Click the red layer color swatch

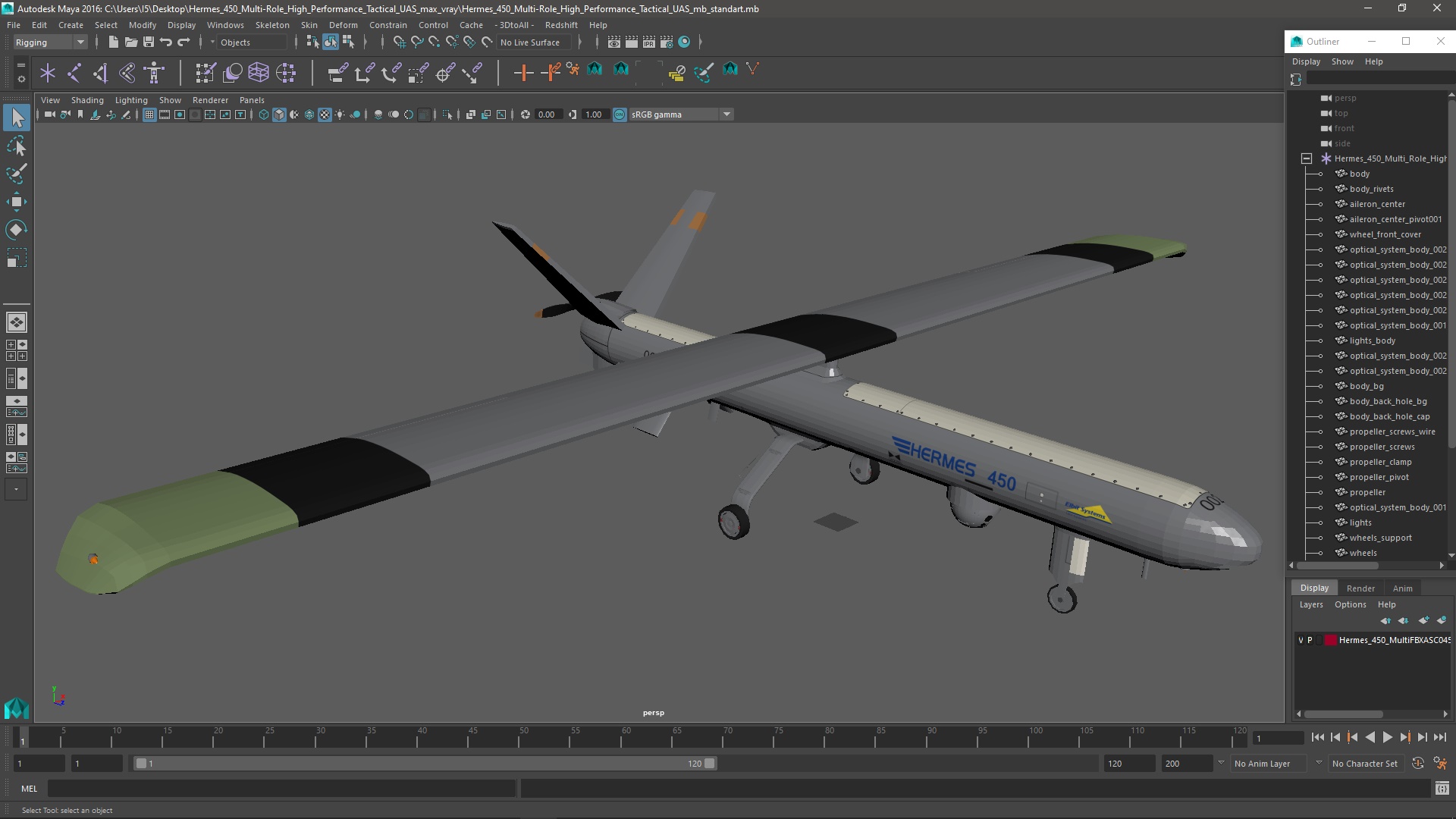(x=1330, y=640)
